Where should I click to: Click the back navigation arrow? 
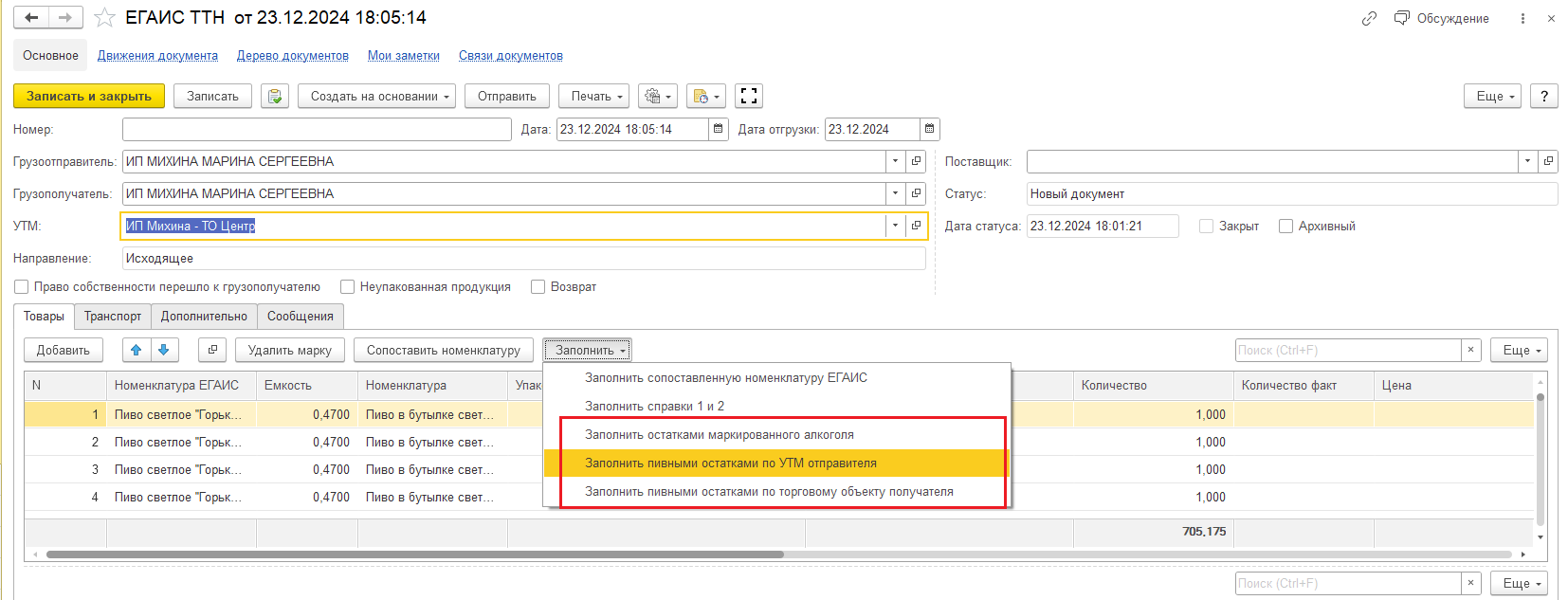(x=31, y=18)
